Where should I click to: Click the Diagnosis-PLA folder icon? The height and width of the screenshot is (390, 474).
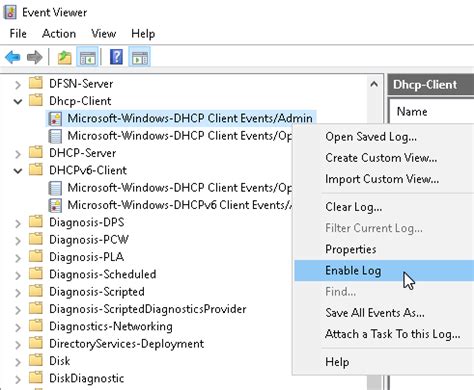tap(36, 256)
